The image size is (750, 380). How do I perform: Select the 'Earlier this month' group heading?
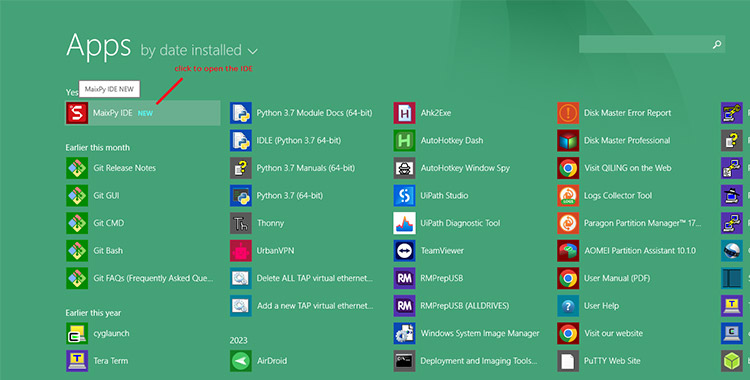click(x=98, y=147)
